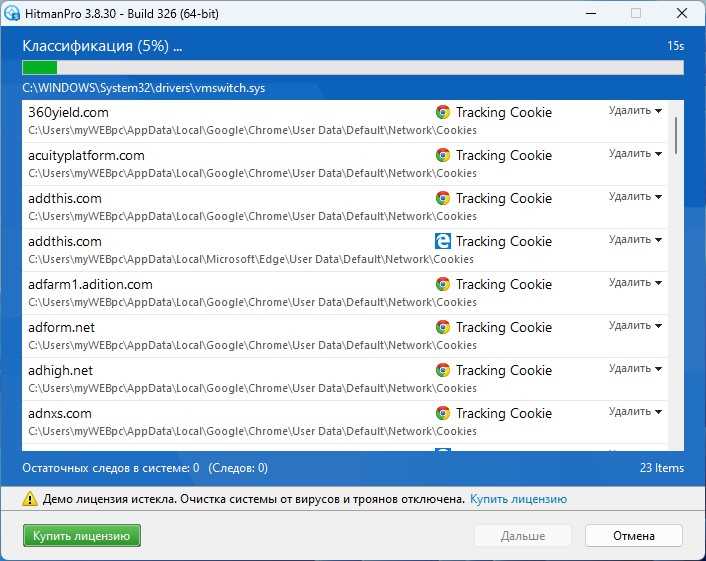Click the green Купить лицензию button
Image resolution: width=706 pixels, height=561 pixels.
pyautogui.click(x=81, y=536)
